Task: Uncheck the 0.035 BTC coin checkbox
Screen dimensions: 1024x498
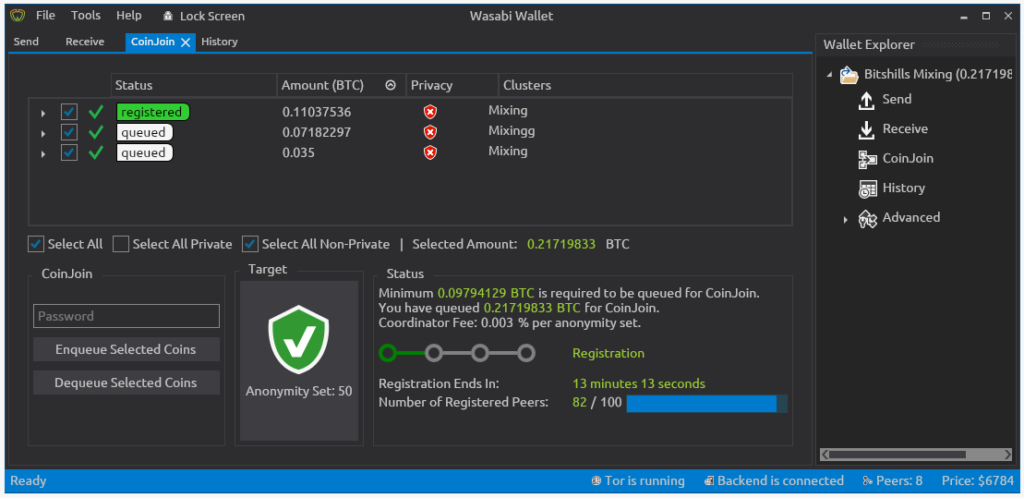Action: [69, 153]
